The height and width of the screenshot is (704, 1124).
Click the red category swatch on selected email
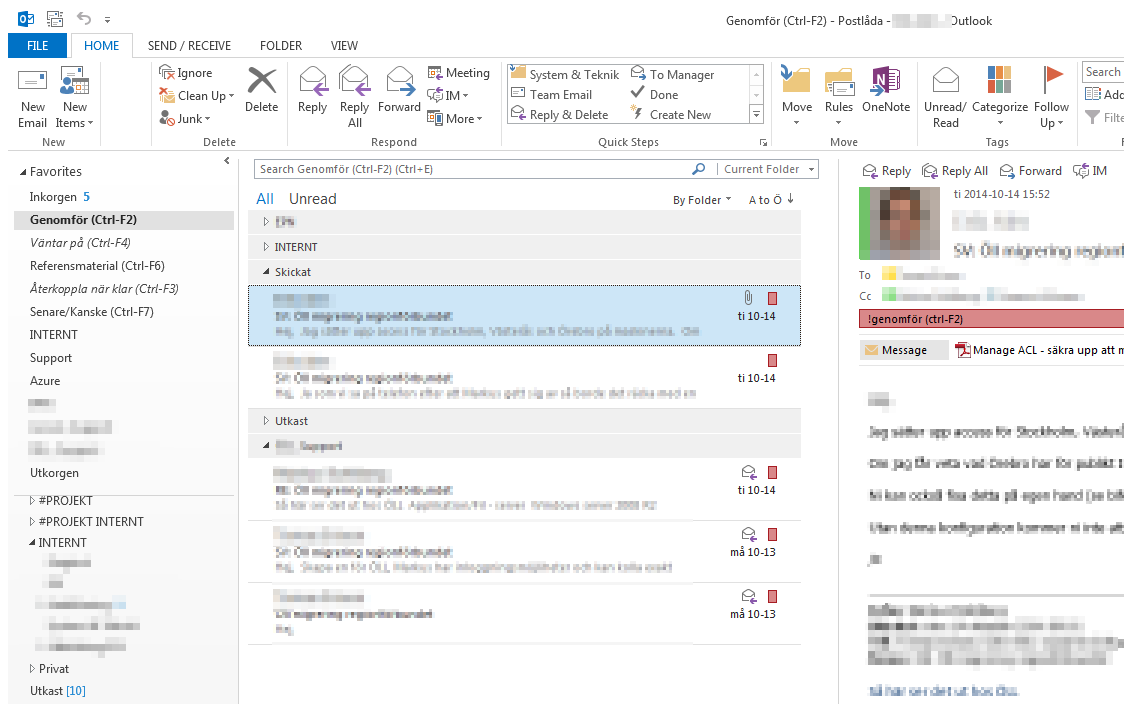(x=772, y=299)
